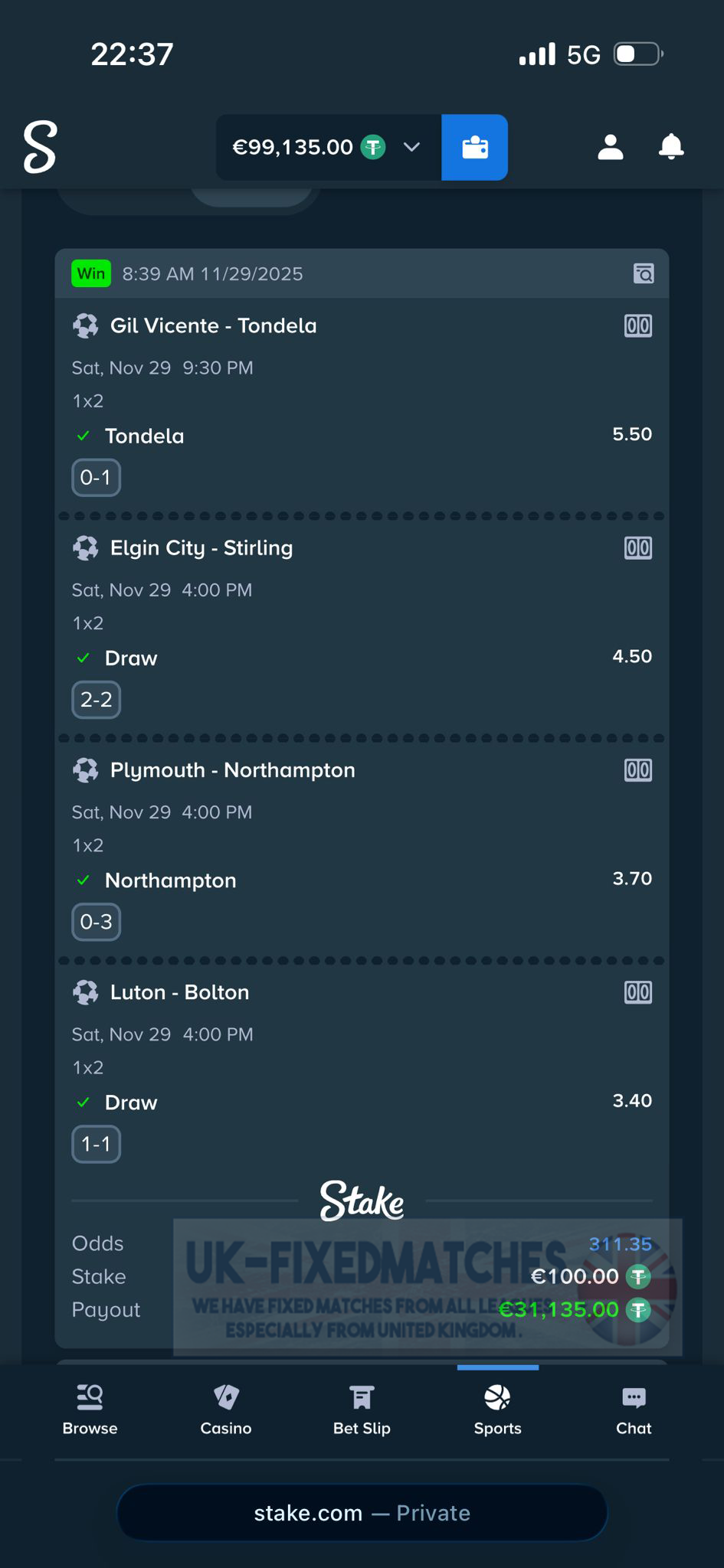Expand the €99,135.00 currency balance dropdown
Screen dimensions: 724x1568
click(x=411, y=147)
